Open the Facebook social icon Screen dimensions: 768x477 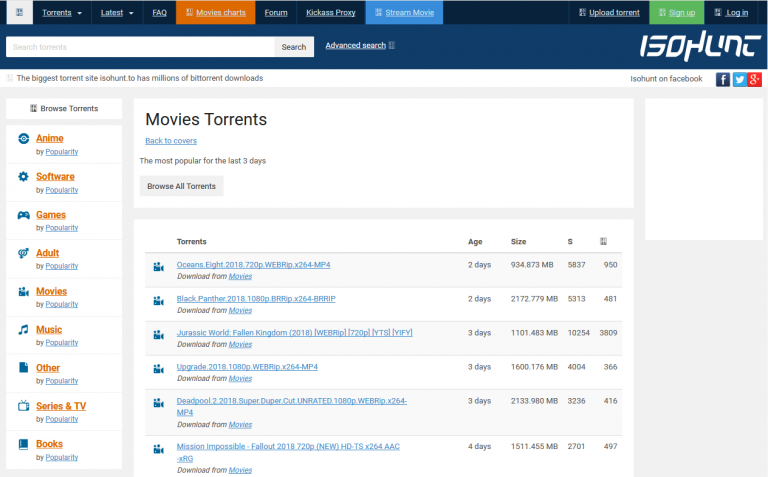(722, 79)
